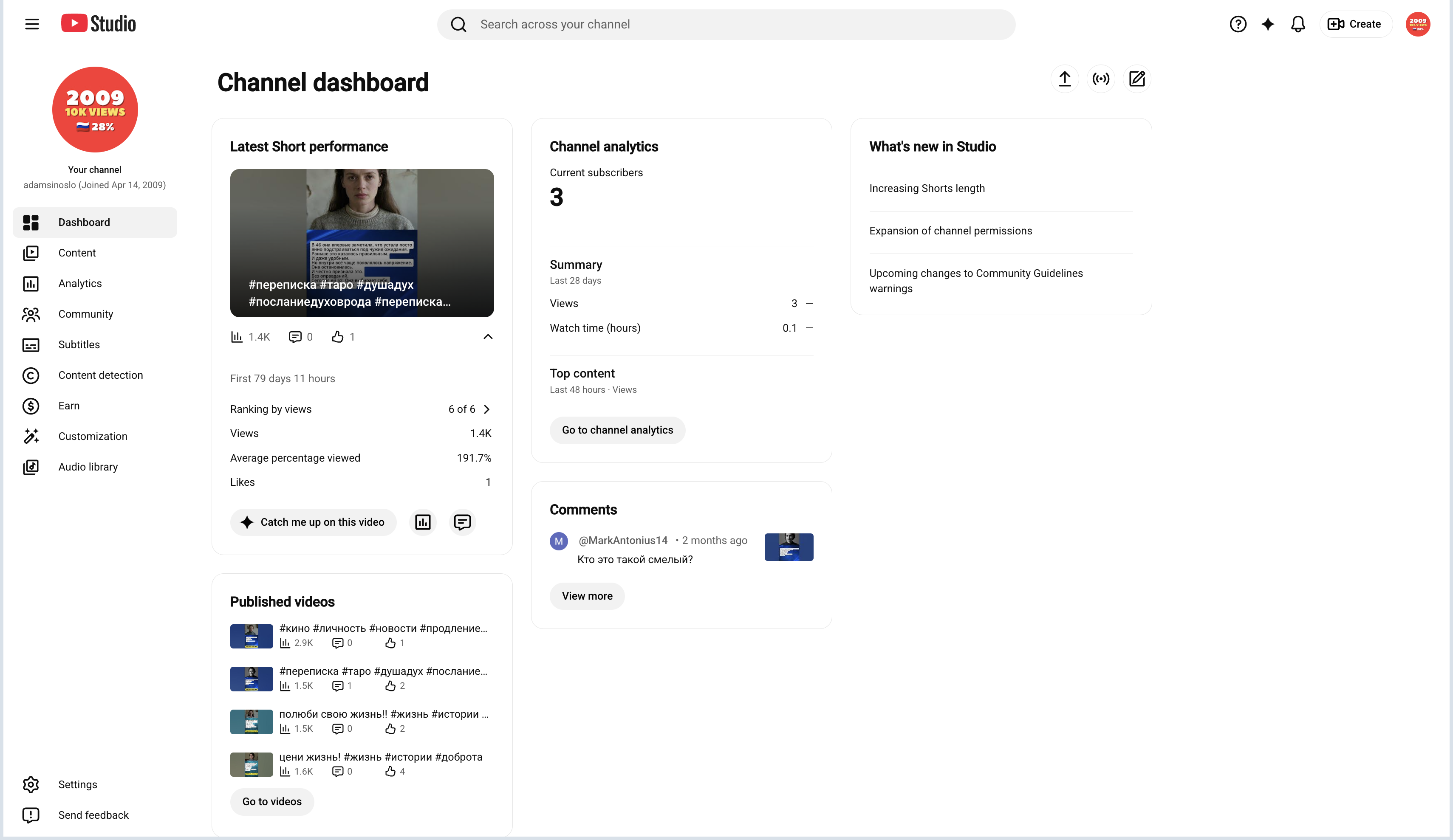Open the Ask Studio sparkle icon in header
1453x840 pixels.
[1267, 24]
